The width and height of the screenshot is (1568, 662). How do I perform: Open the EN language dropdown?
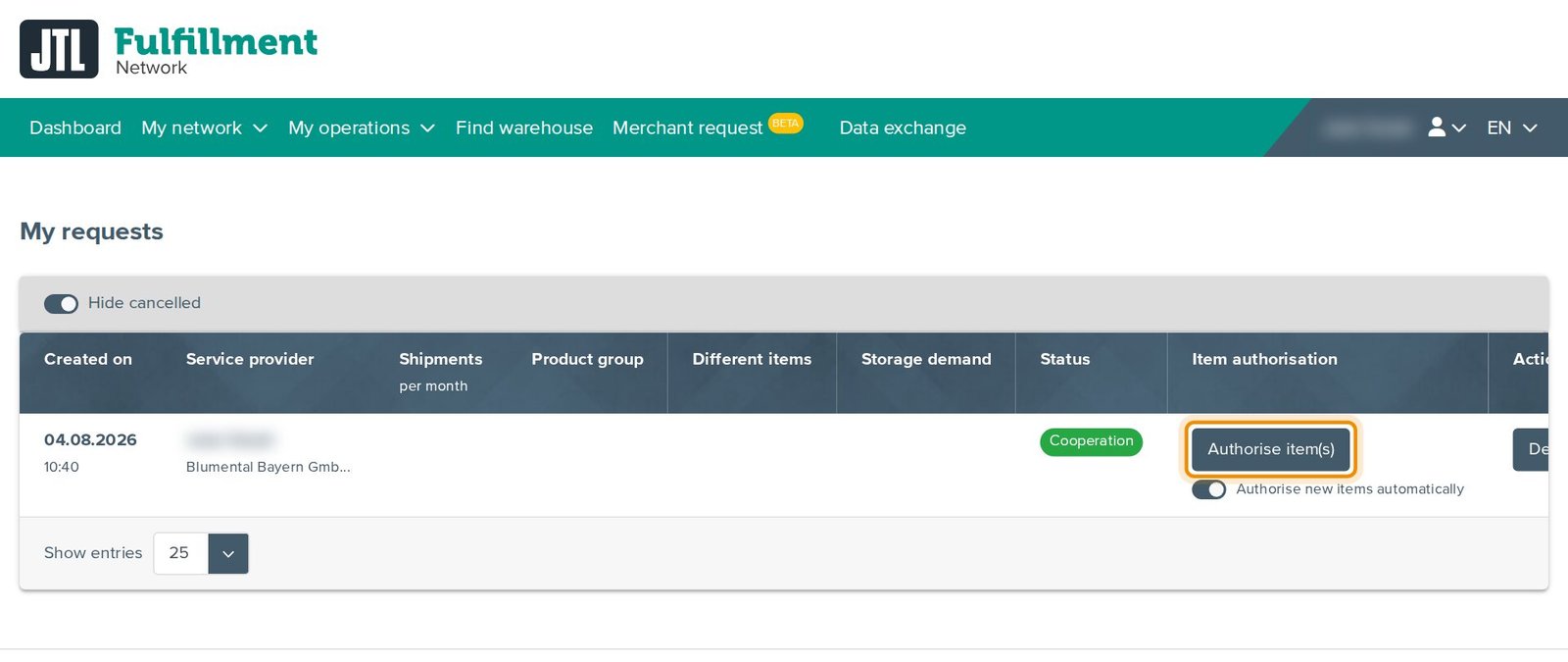coord(1512,127)
